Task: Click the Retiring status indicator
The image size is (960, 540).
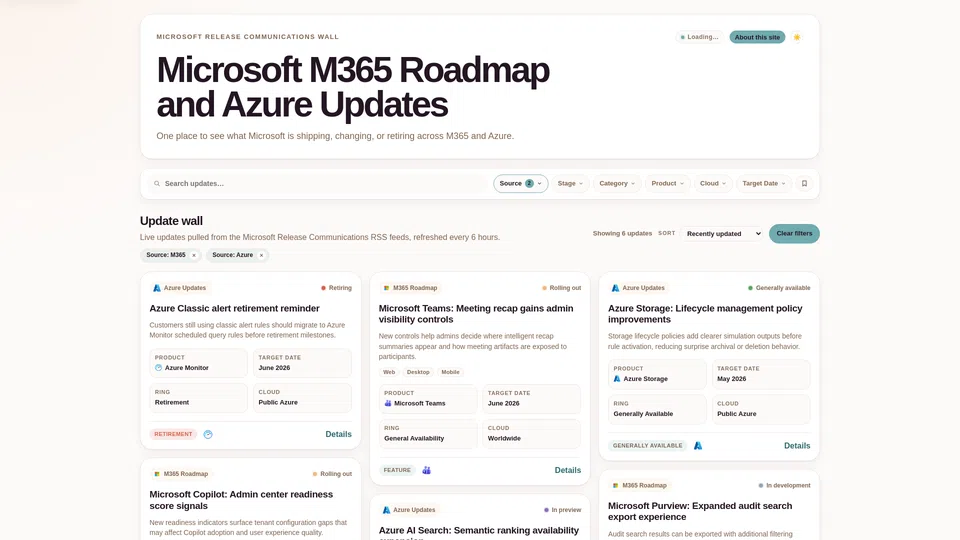Action: point(336,288)
